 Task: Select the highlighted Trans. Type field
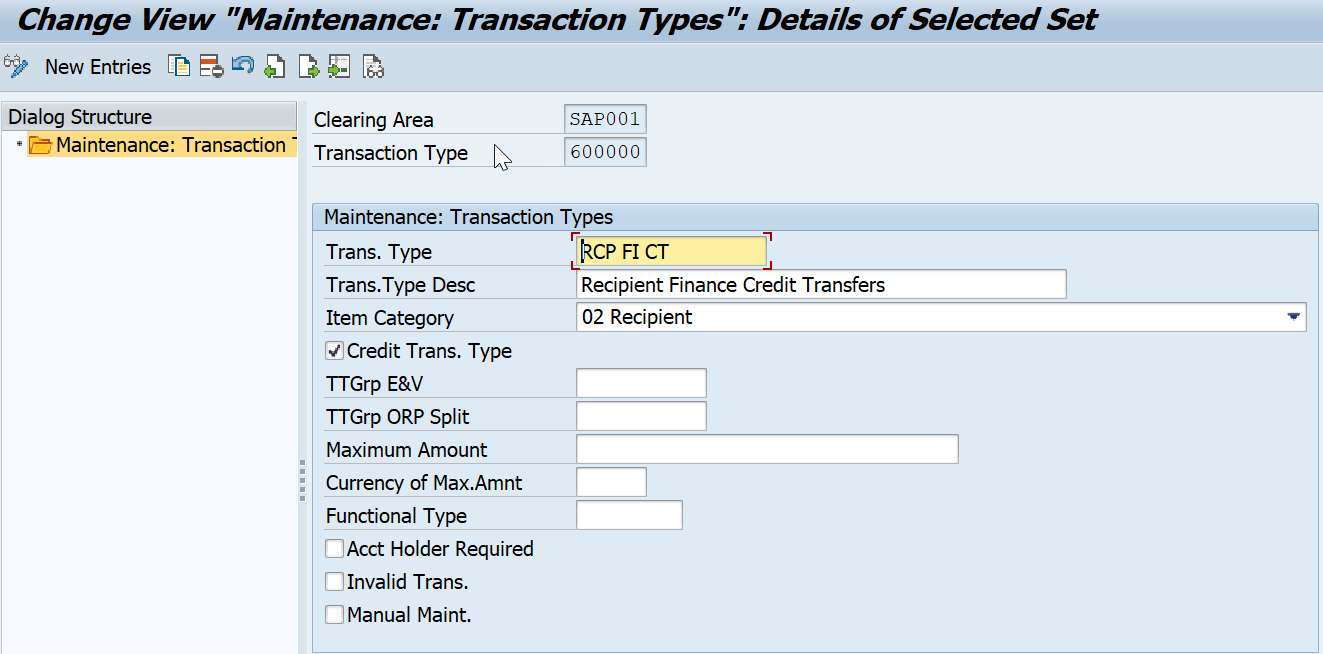[670, 251]
